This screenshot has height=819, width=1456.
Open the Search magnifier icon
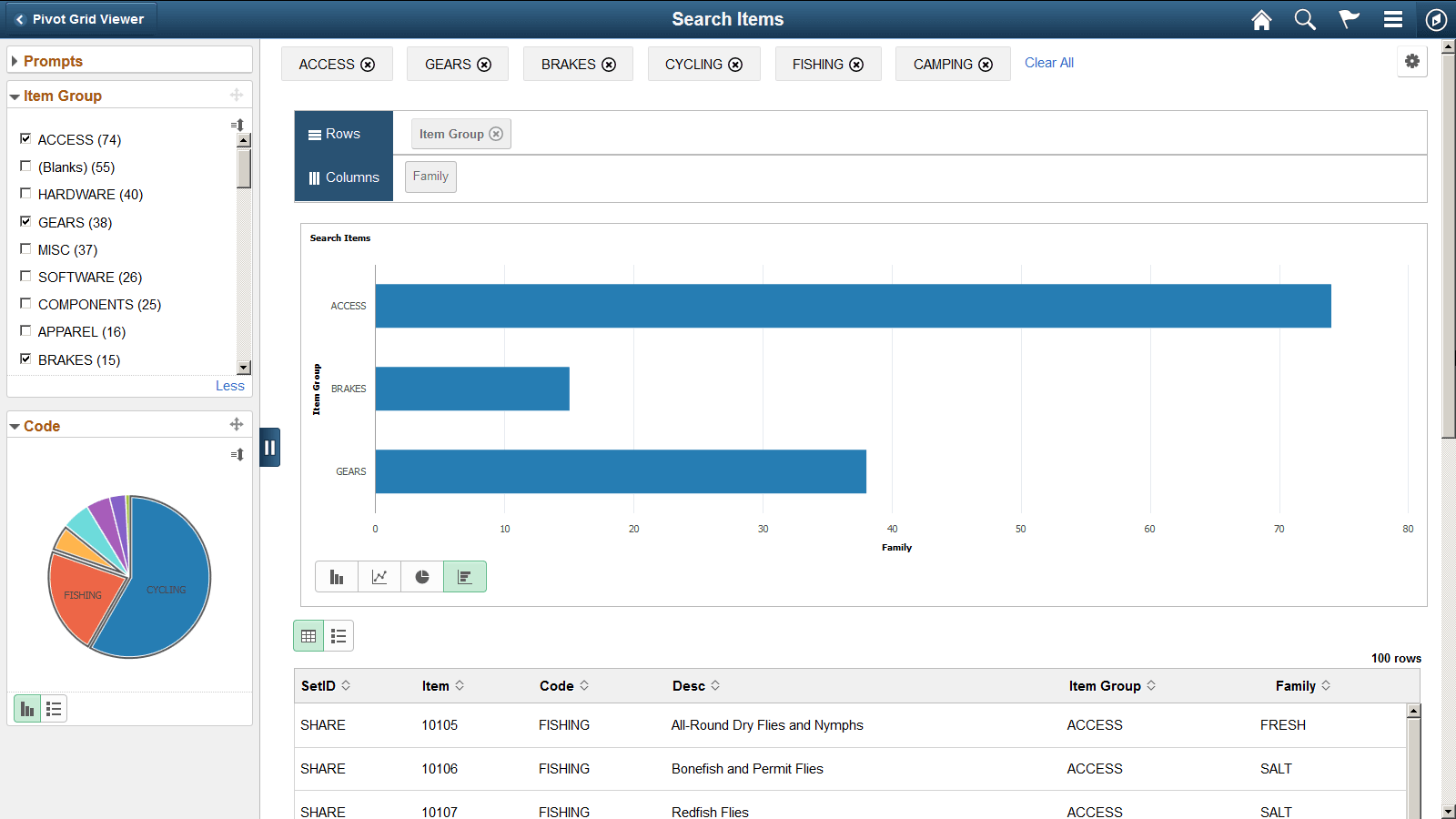click(1305, 20)
